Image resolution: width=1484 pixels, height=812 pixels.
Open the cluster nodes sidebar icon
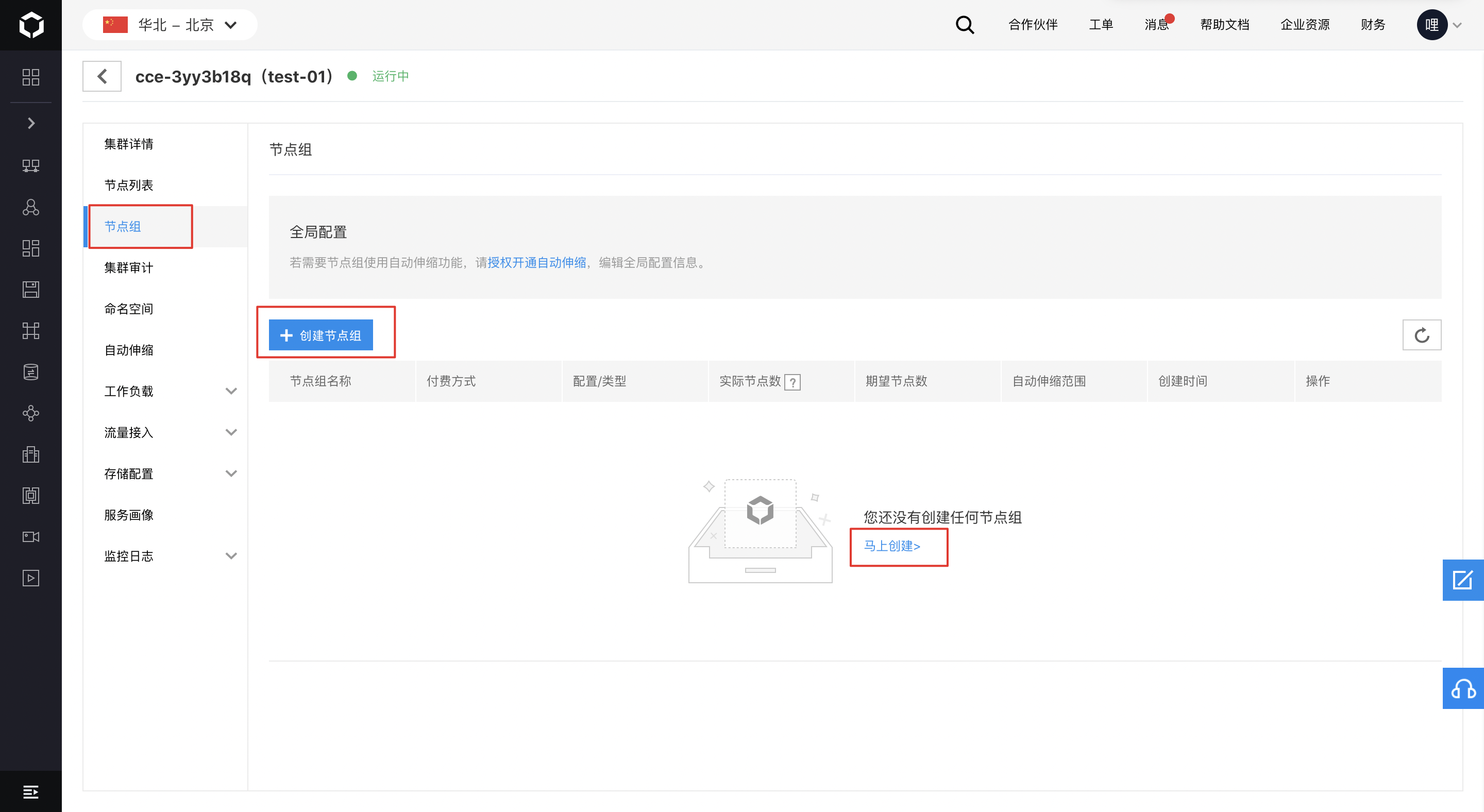point(31,207)
